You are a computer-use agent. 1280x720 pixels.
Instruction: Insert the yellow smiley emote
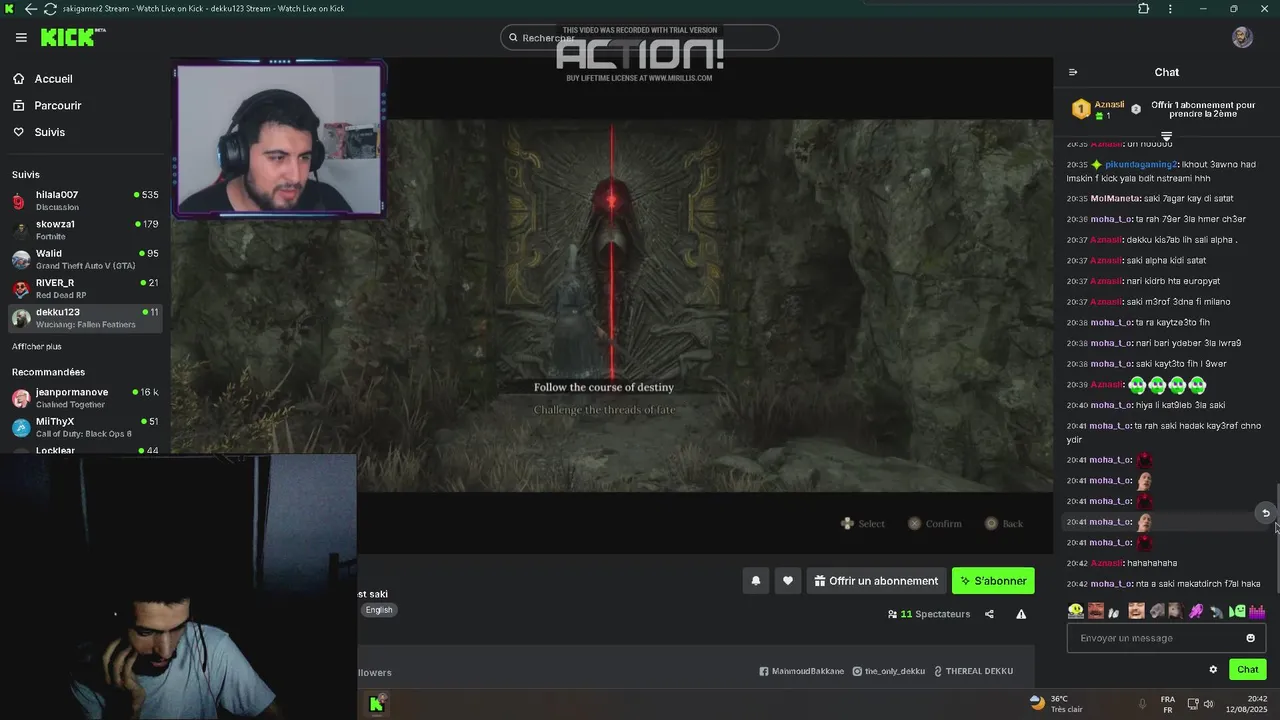point(1076,611)
